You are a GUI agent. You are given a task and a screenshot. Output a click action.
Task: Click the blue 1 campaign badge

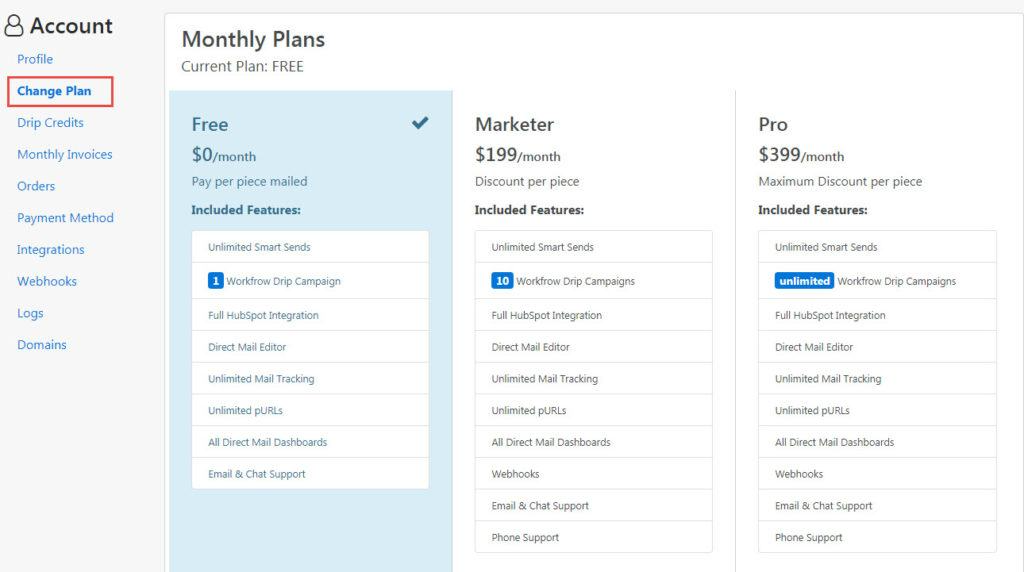click(x=216, y=281)
